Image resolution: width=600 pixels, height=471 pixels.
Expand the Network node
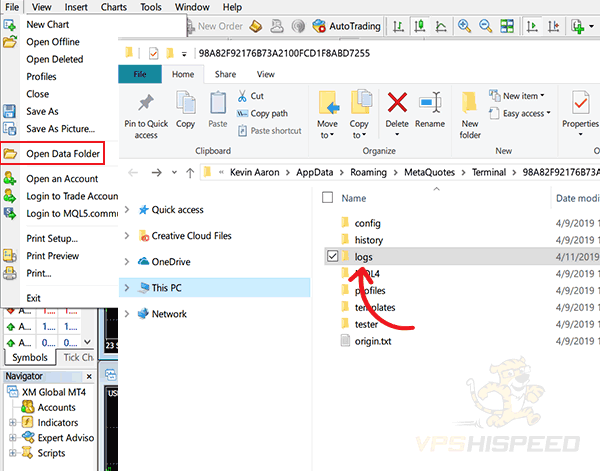click(127, 314)
